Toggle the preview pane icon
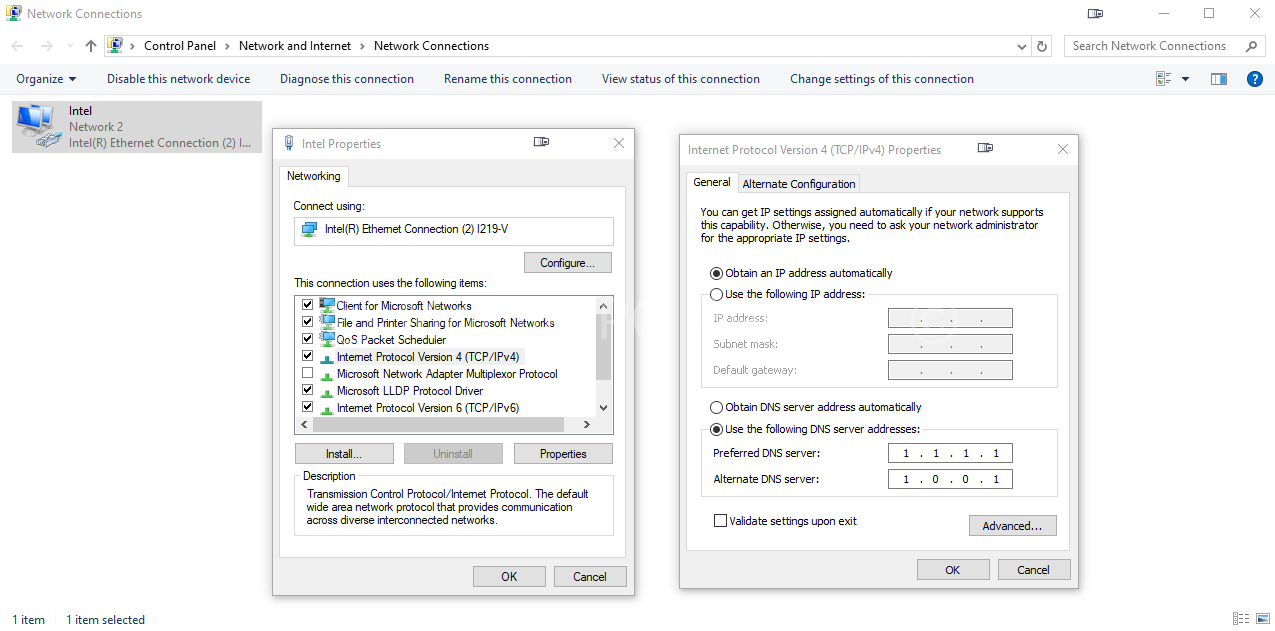This screenshot has height=631, width=1275. click(1218, 79)
